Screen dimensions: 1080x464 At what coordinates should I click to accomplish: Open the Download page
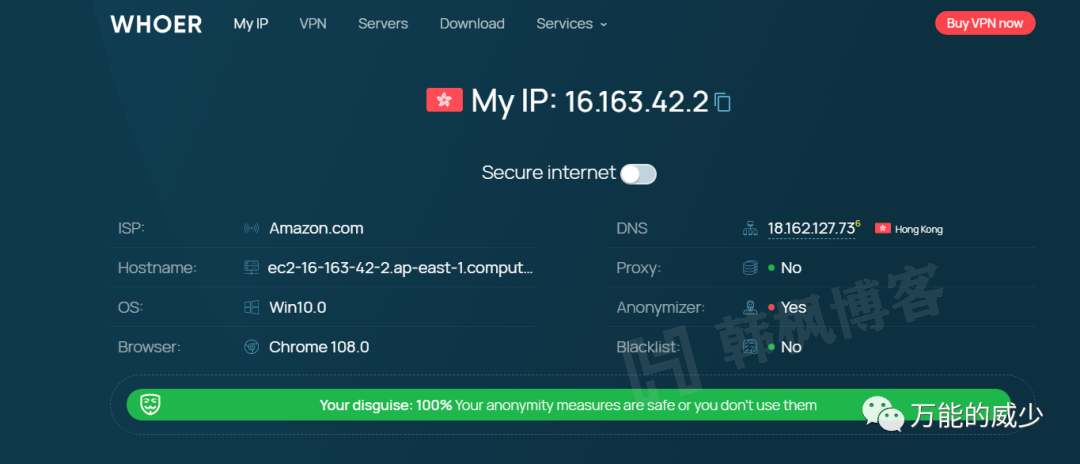tap(472, 24)
